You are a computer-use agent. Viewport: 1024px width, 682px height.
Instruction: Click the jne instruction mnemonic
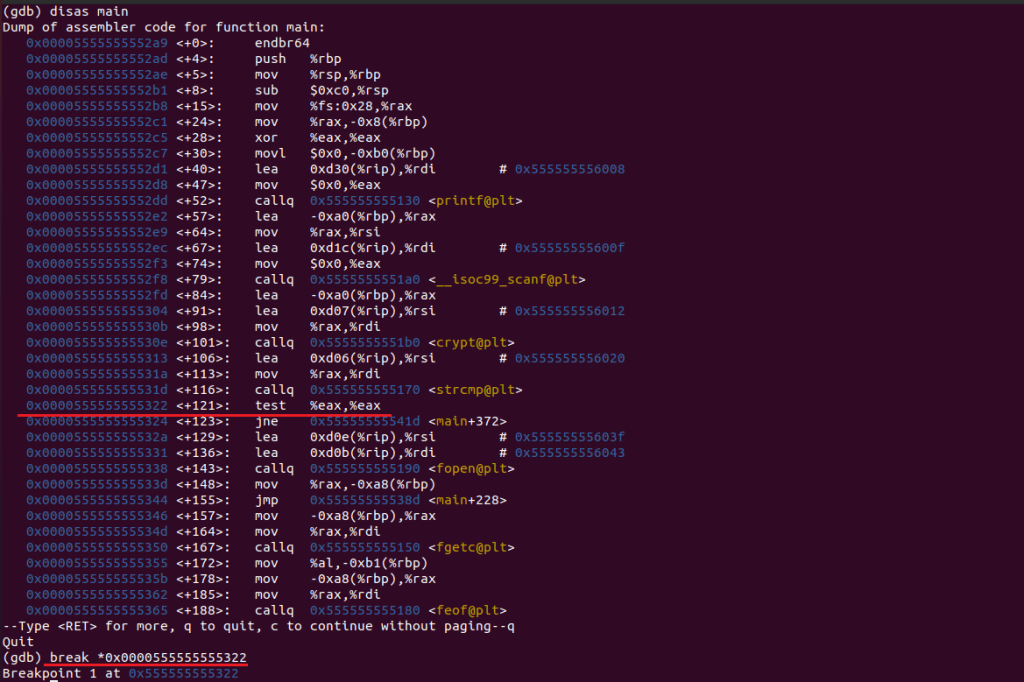click(265, 421)
